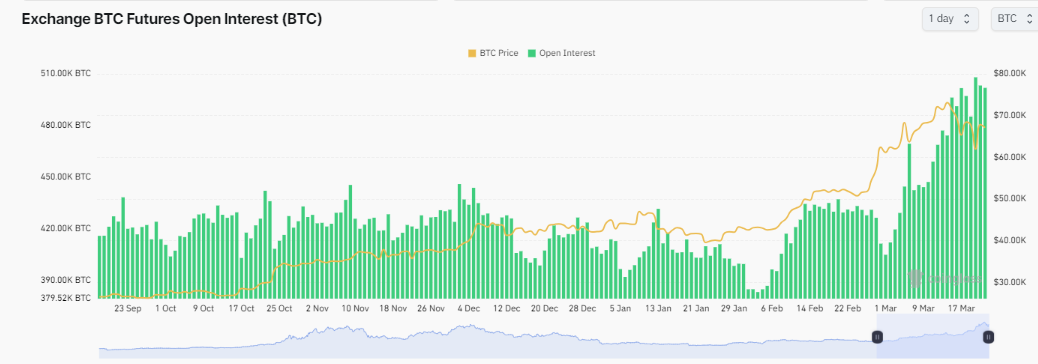Click the 25 Oct date label
This screenshot has width=1038, height=364.
pyautogui.click(x=279, y=308)
